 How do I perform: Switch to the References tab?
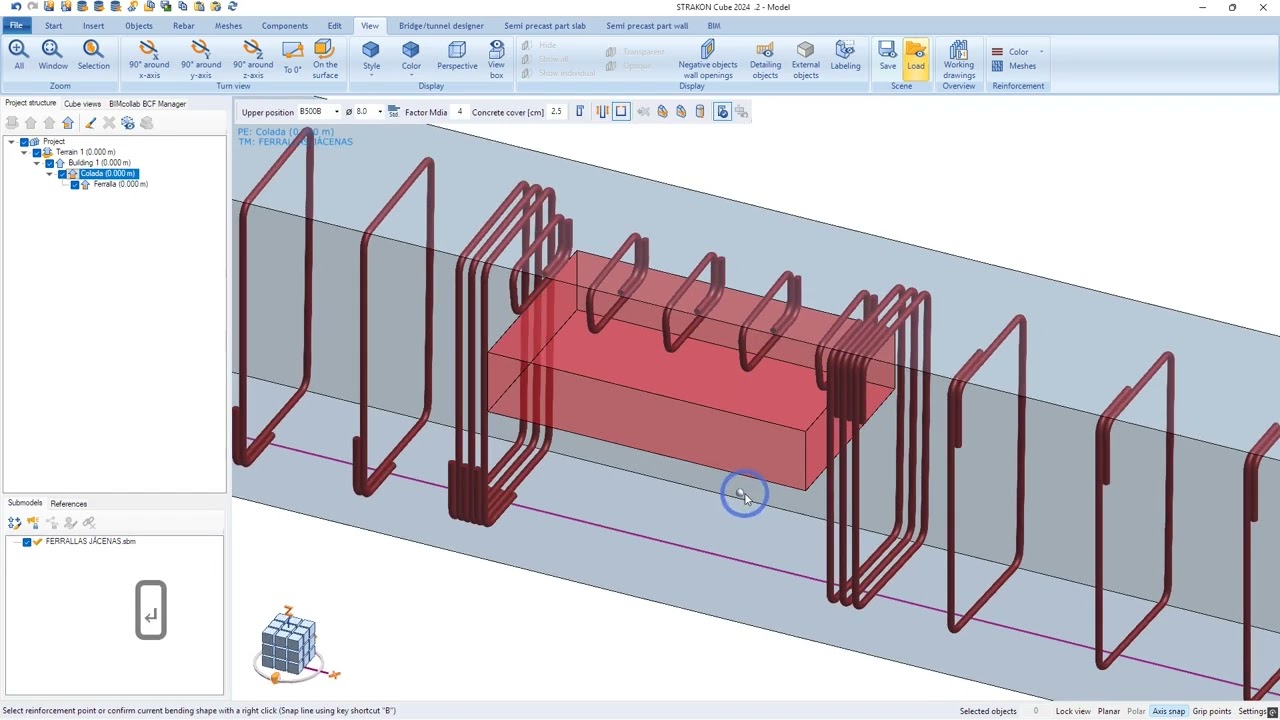tap(69, 504)
